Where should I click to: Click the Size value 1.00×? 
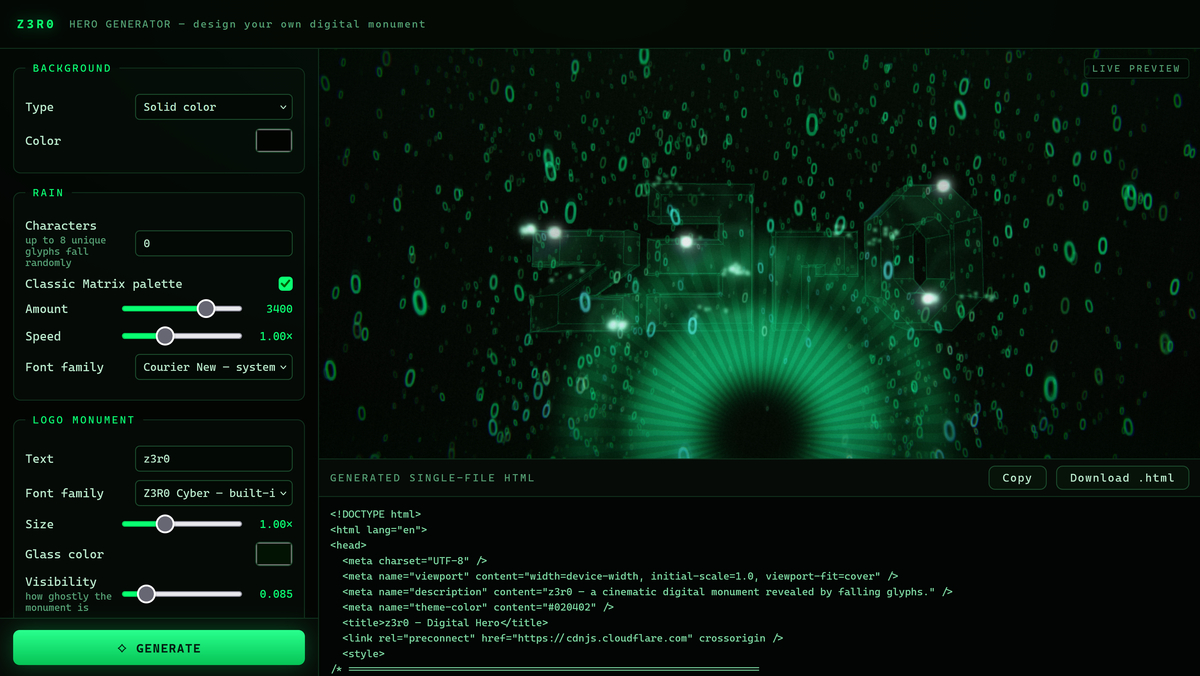[276, 524]
